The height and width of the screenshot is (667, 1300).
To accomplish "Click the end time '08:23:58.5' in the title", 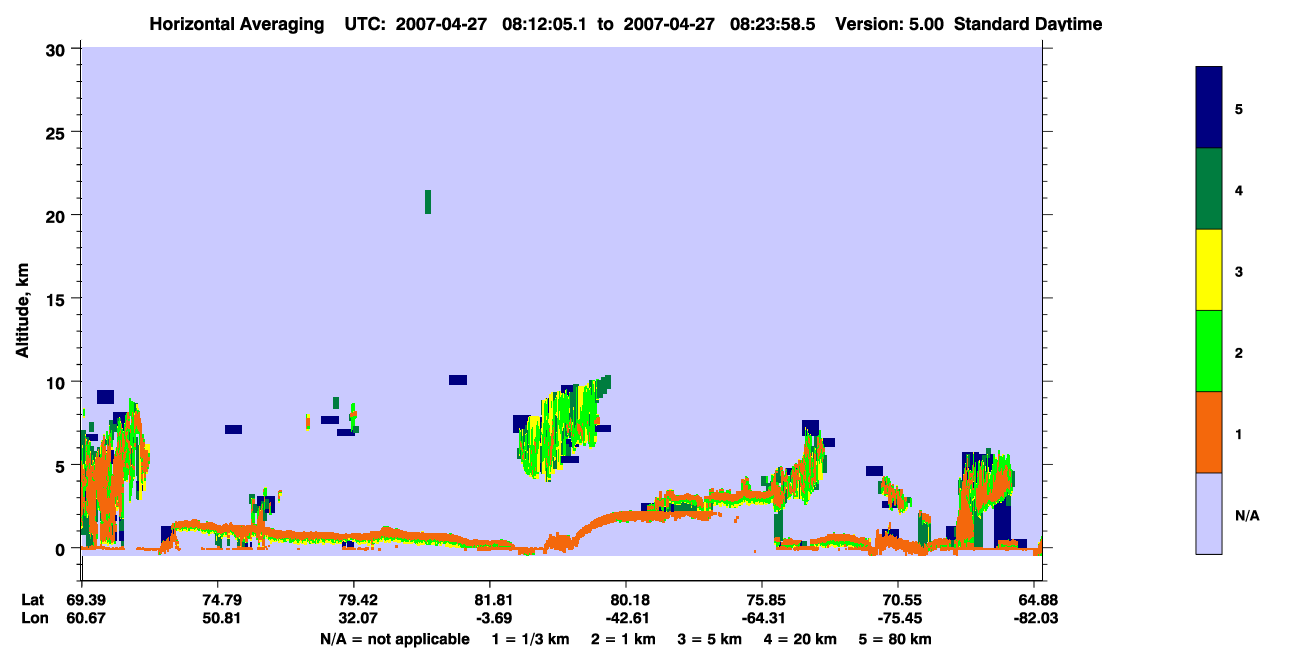I will point(774,24).
